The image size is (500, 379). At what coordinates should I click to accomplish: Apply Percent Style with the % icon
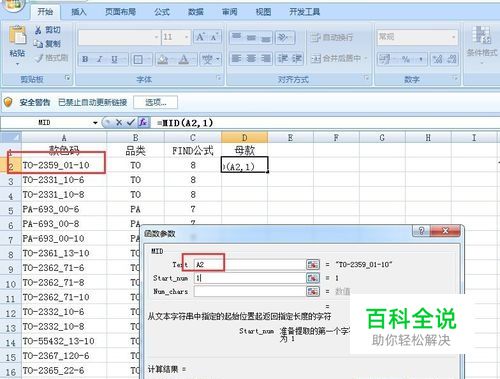pos(406,59)
